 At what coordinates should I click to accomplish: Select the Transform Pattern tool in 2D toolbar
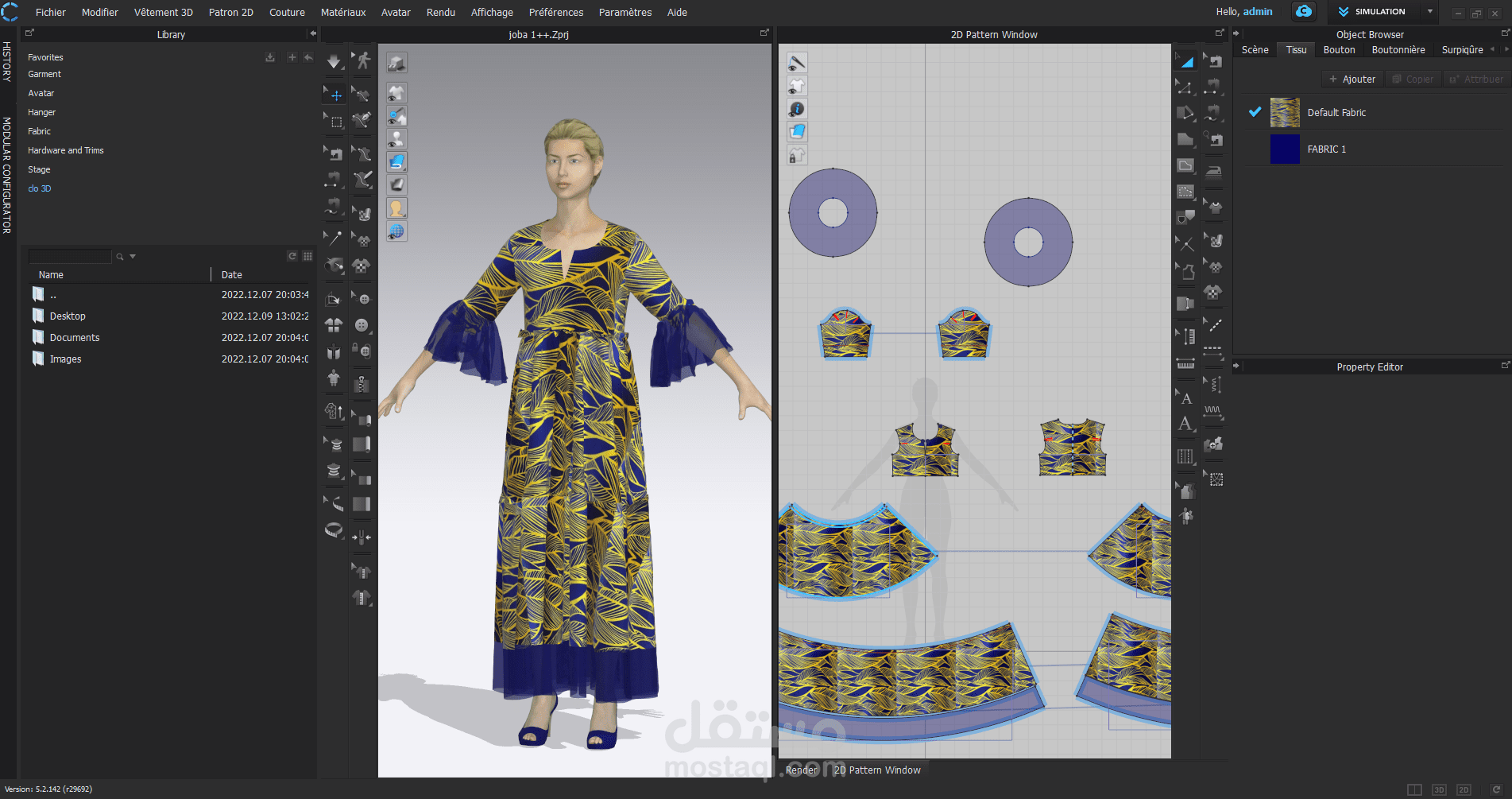tap(1185, 60)
